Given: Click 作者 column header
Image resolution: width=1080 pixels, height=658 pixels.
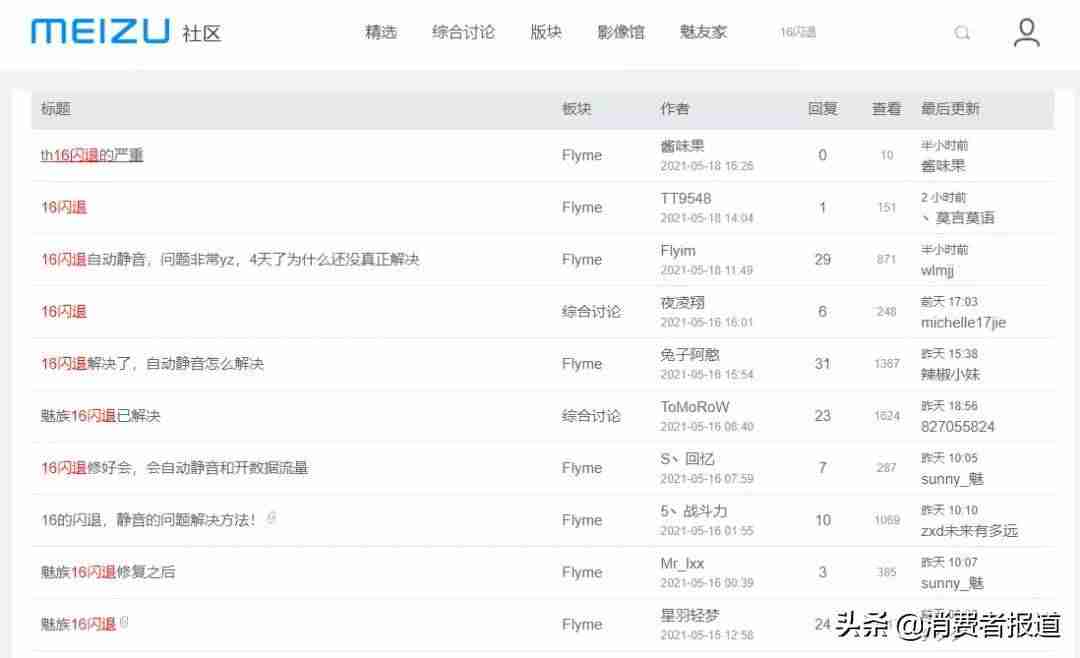Looking at the screenshot, I should click(x=674, y=109).
